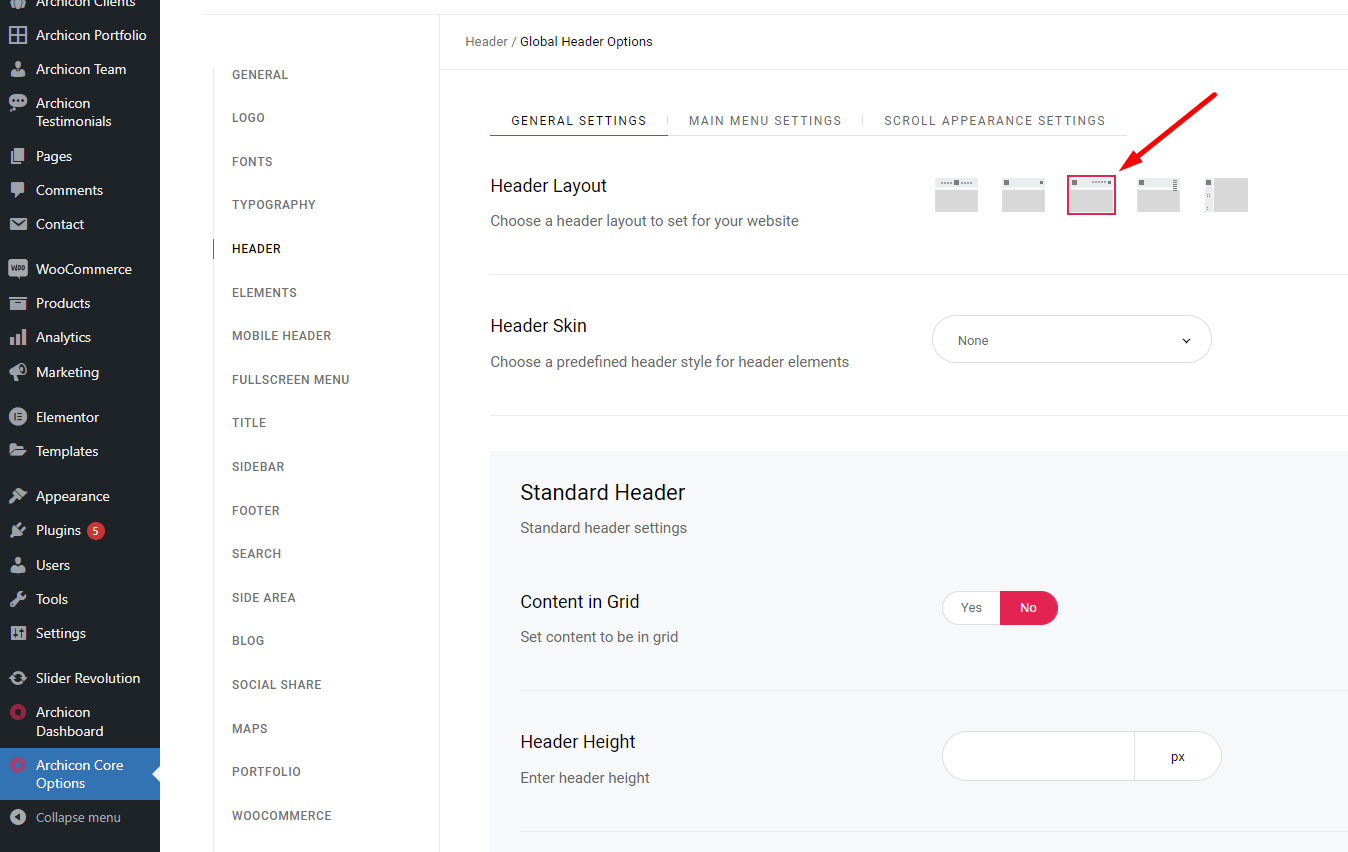Viewport: 1348px width, 852px height.
Task: Open the WooCommerce options section
Action: 282,816
